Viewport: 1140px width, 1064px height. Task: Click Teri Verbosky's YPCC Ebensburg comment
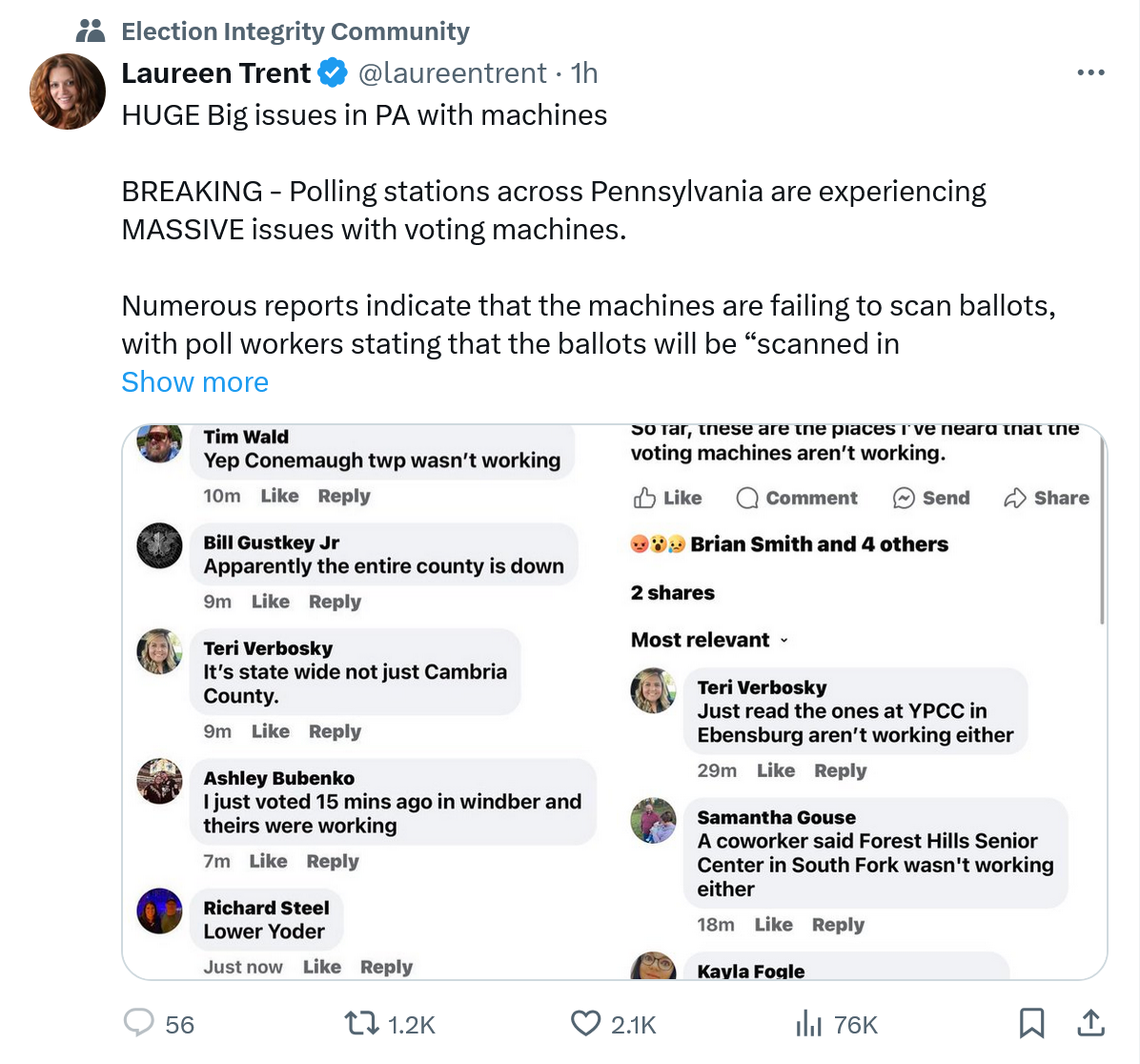pos(855,711)
